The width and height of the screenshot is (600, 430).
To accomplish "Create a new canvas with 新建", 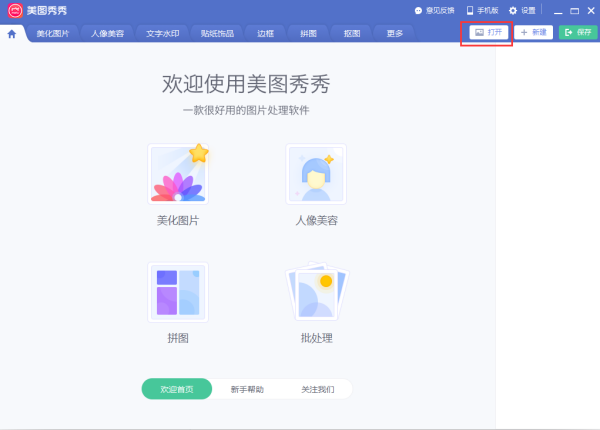I will 533,33.
